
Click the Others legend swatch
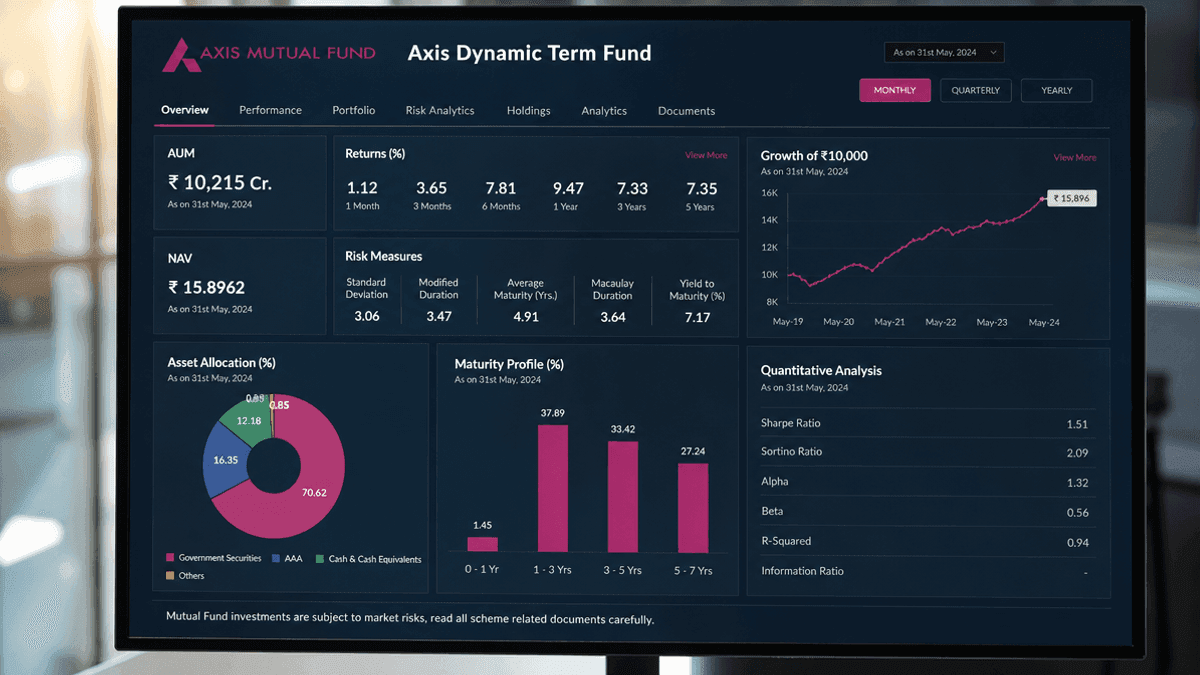170,575
